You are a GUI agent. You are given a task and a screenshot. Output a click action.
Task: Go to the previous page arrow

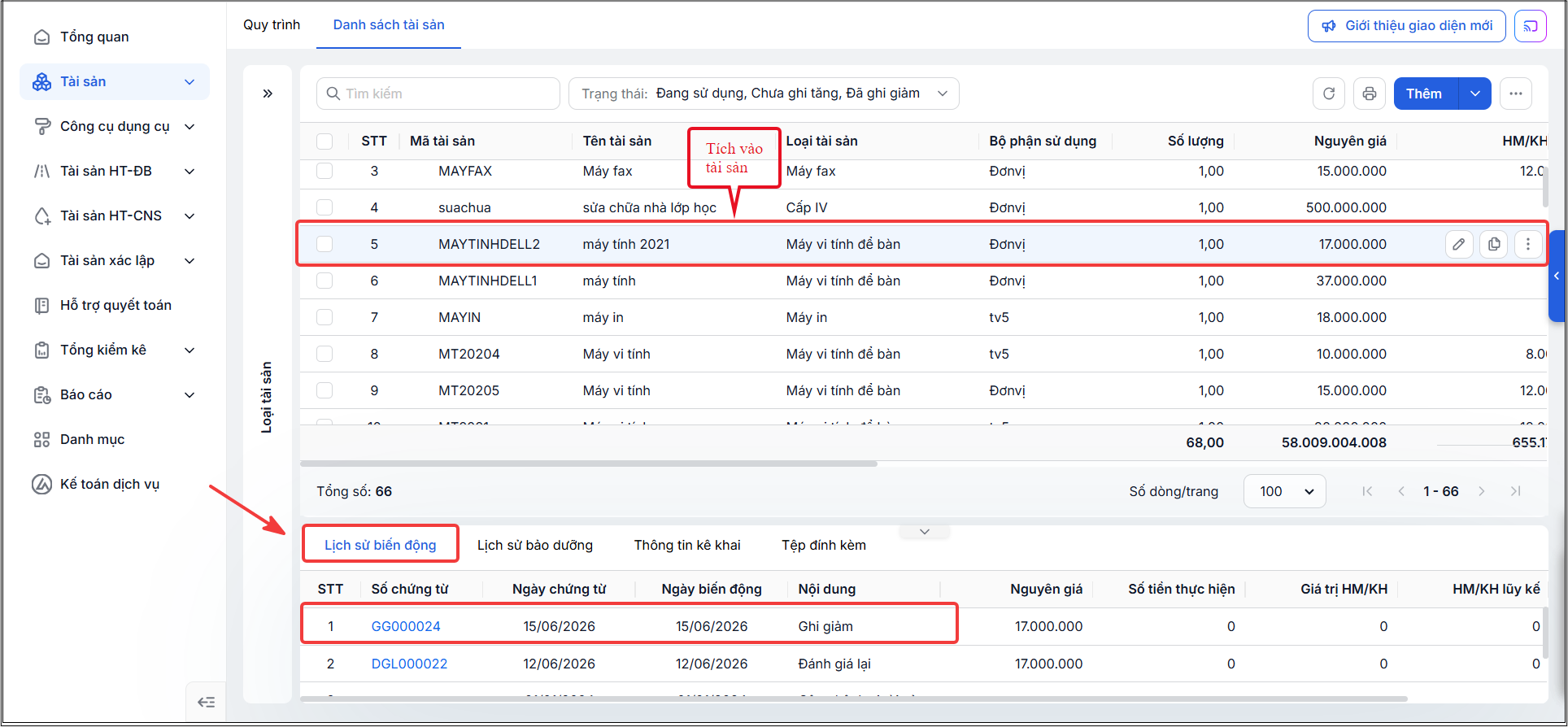(1401, 491)
